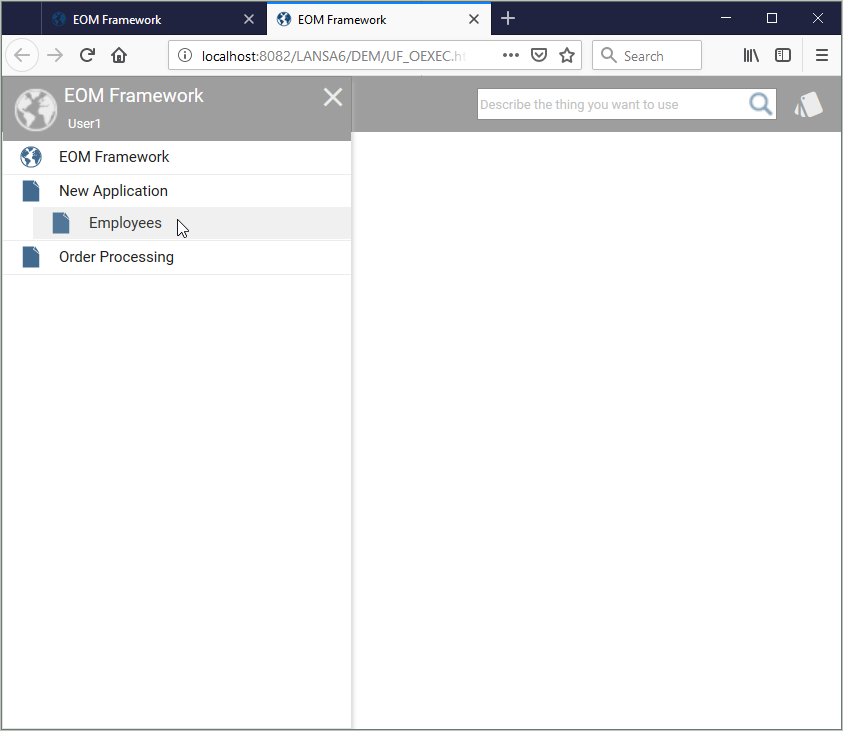
Task: Click the User1 label
Action: point(84,124)
